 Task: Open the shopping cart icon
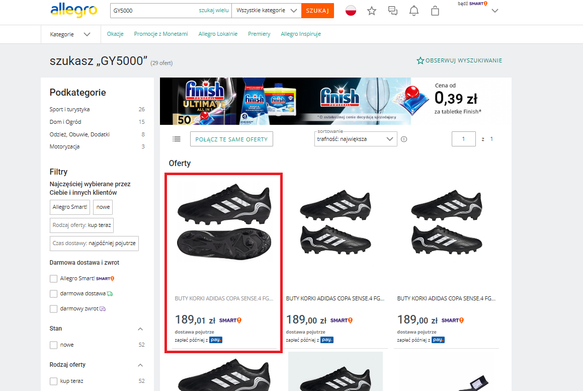[435, 11]
